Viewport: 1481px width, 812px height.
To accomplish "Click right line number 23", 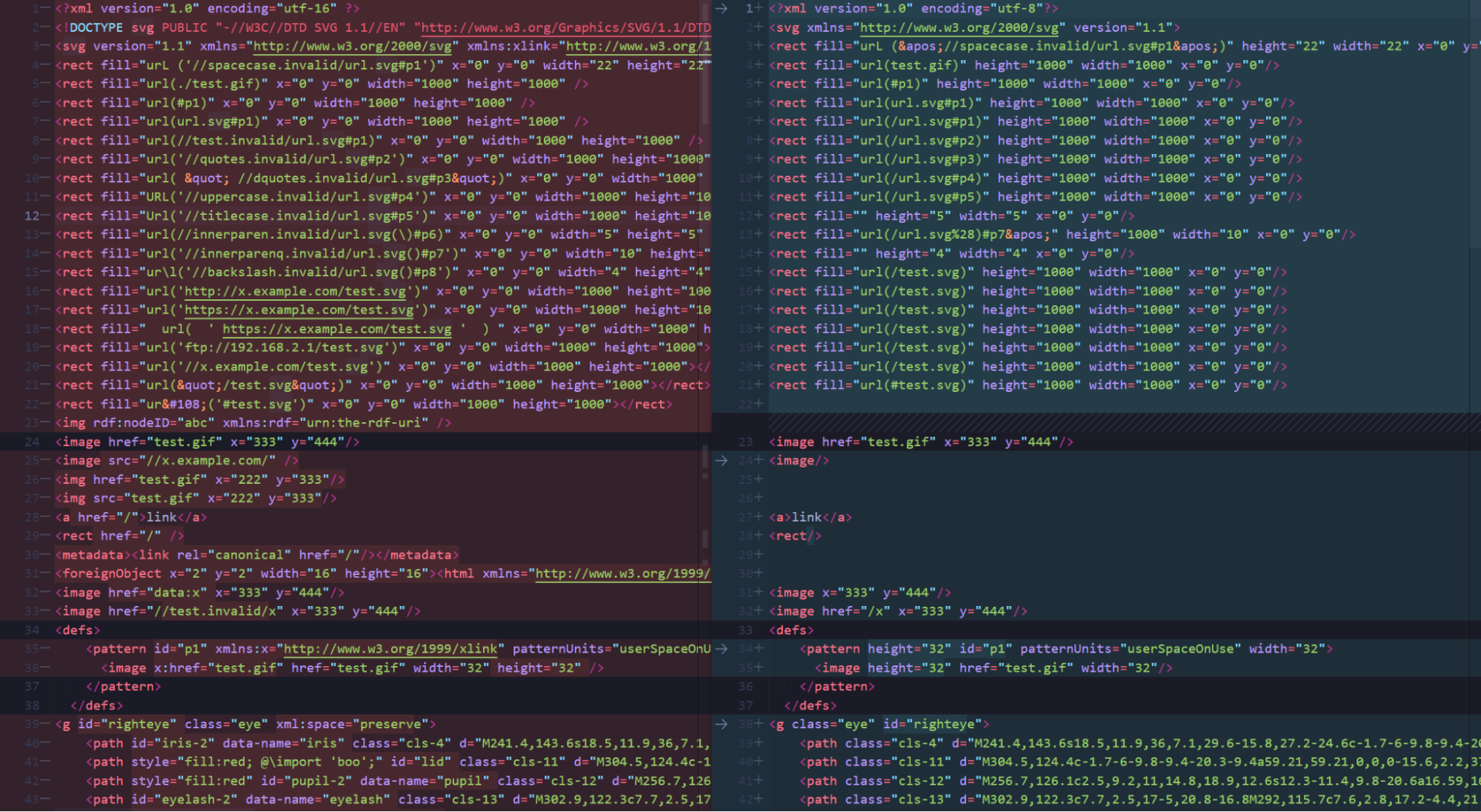I will [x=745, y=442].
